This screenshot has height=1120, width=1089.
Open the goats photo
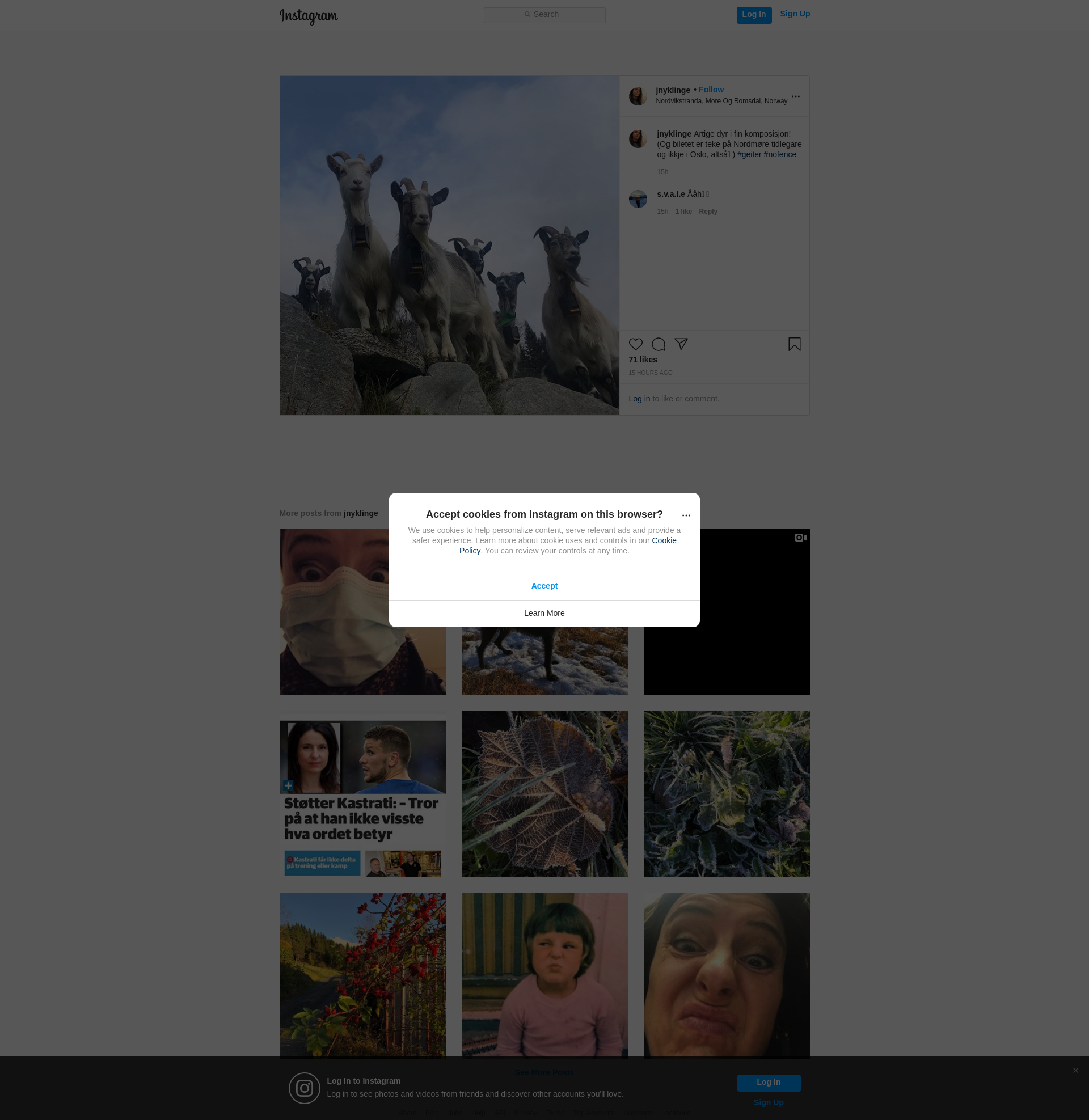tap(449, 246)
